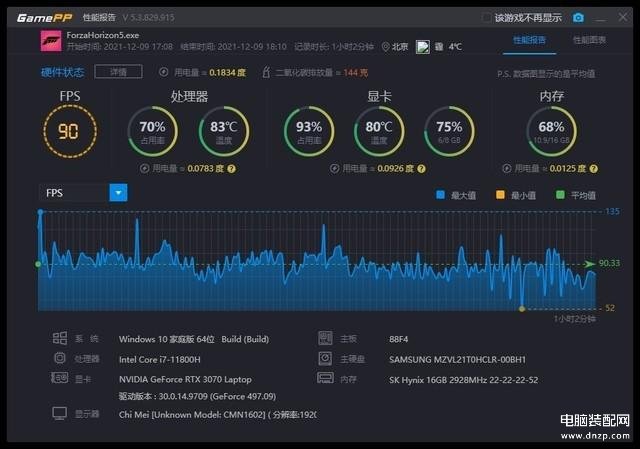Click the SAMSUNG MZVL21T0HCLR-00BH1 text

coord(458,359)
